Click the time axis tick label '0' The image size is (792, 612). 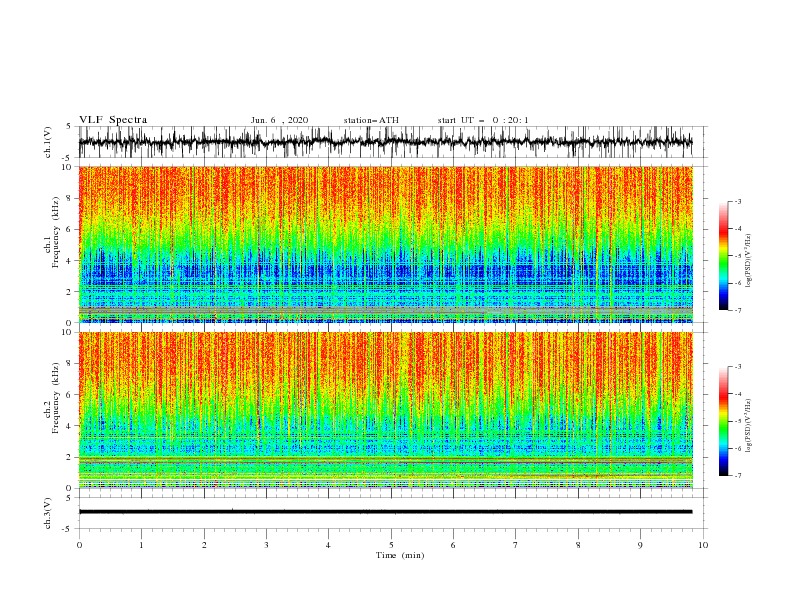(79, 545)
